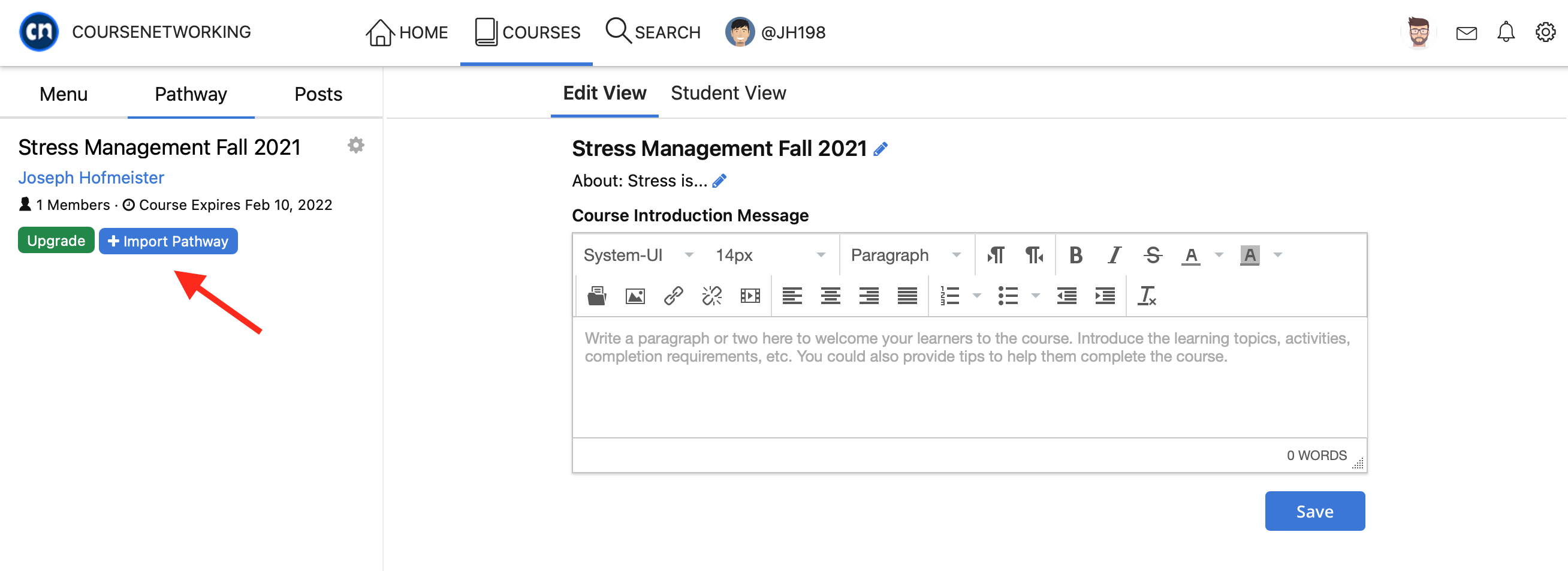Click the CourseNetworking CN logo
This screenshot has height=571, width=1568.
click(39, 32)
